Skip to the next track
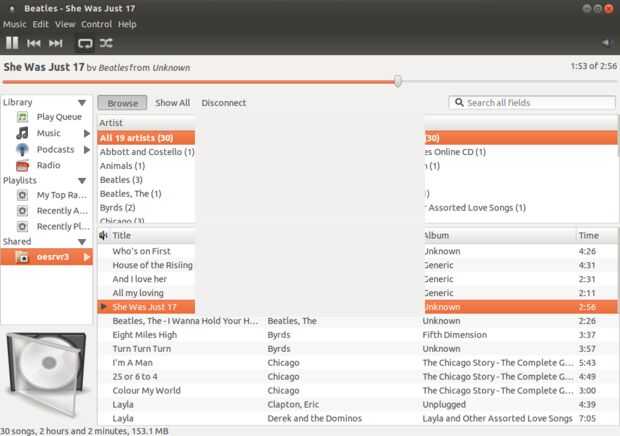This screenshot has width=620, height=436. 55,43
